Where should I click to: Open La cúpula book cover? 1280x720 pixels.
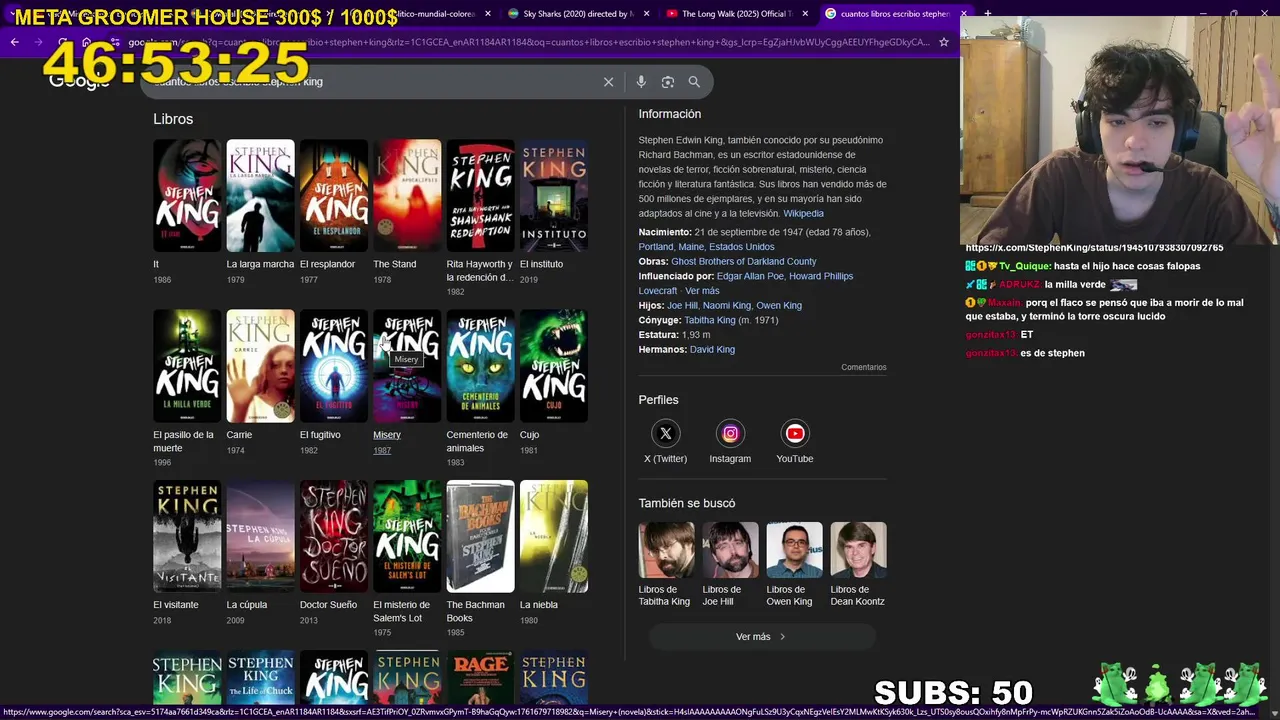260,536
